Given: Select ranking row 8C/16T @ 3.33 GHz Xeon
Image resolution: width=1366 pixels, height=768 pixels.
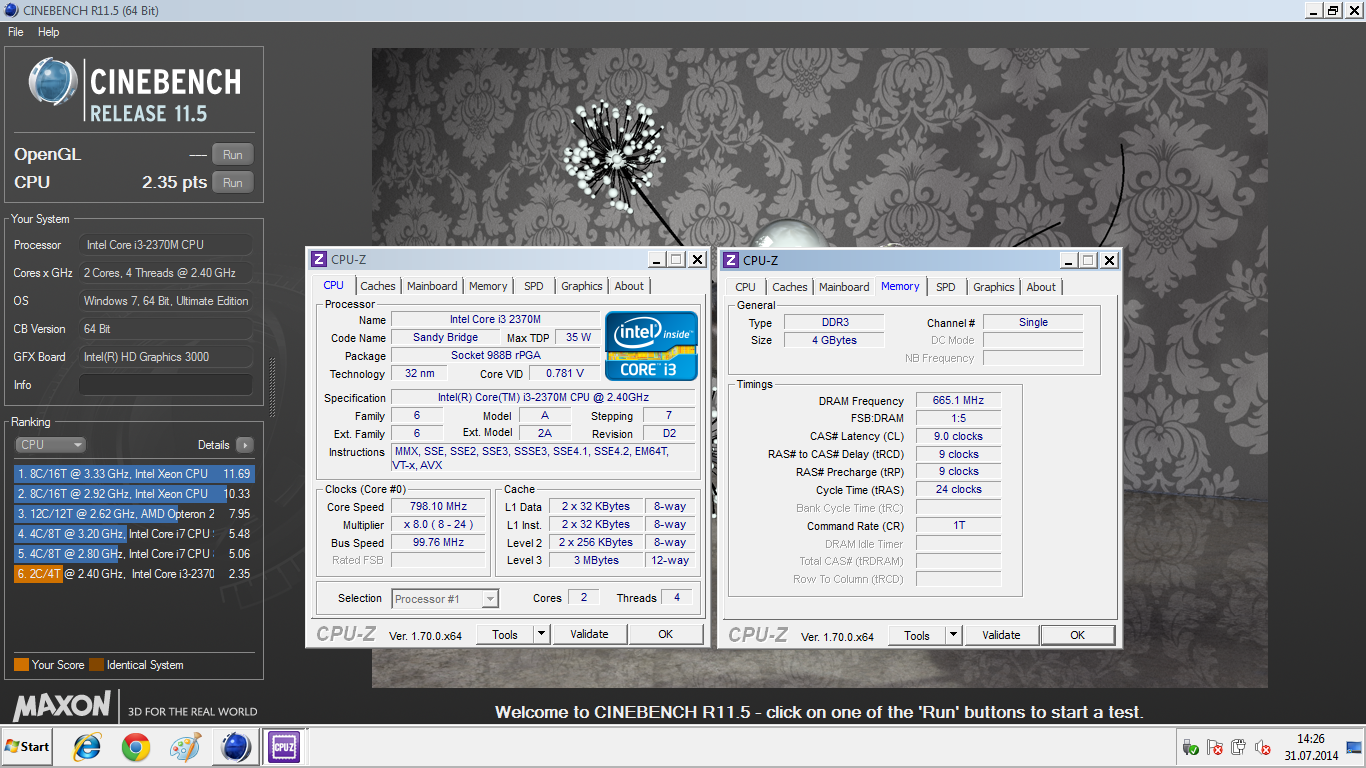Looking at the screenshot, I should (134, 474).
